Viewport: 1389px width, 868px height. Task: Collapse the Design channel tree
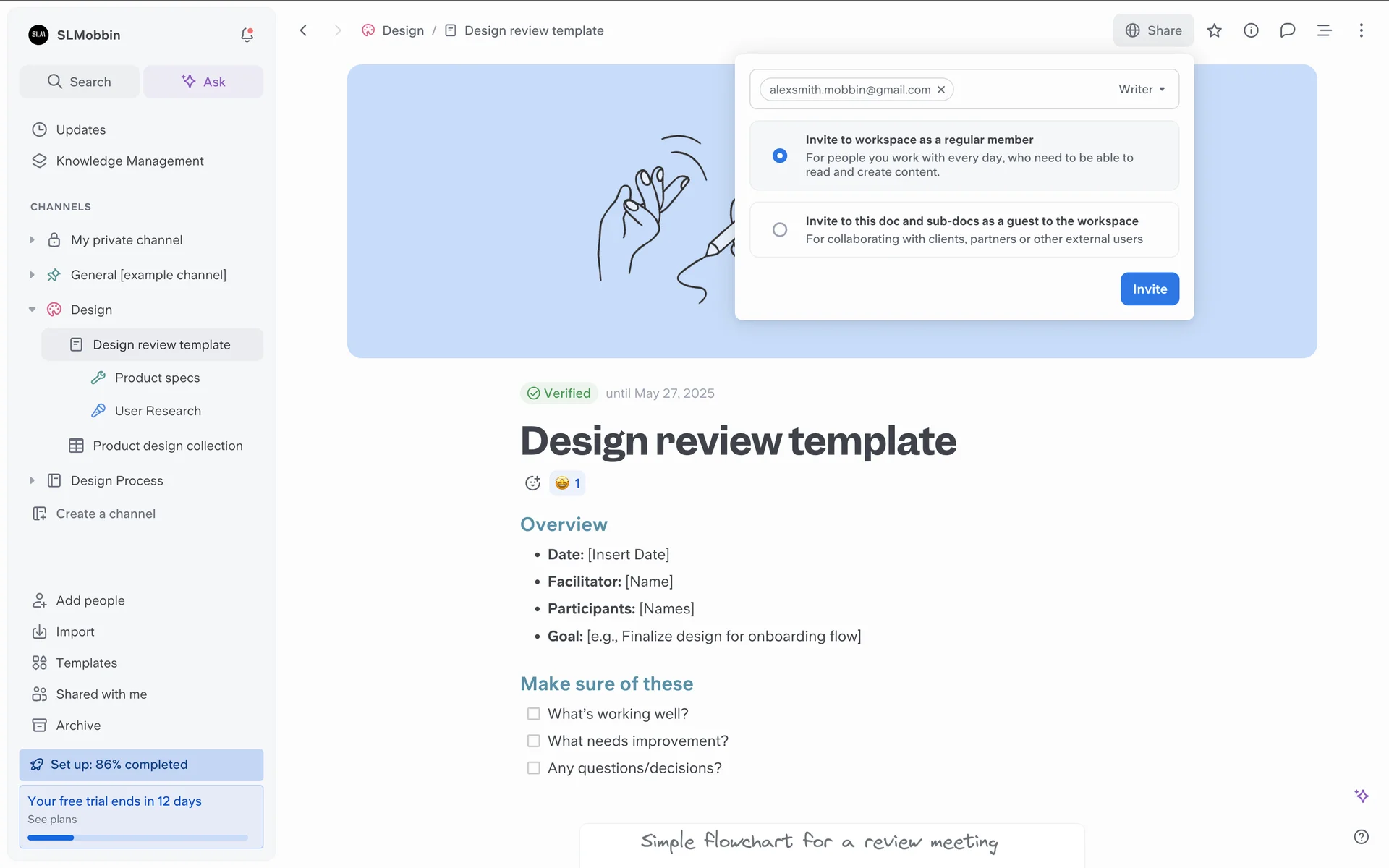(32, 310)
